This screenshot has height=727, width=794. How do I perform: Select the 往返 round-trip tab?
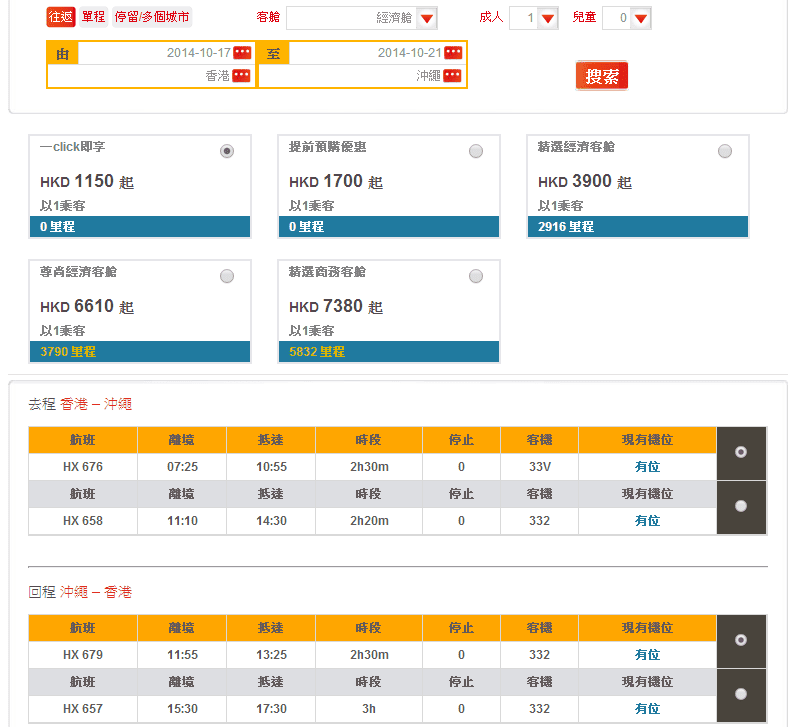tap(61, 17)
